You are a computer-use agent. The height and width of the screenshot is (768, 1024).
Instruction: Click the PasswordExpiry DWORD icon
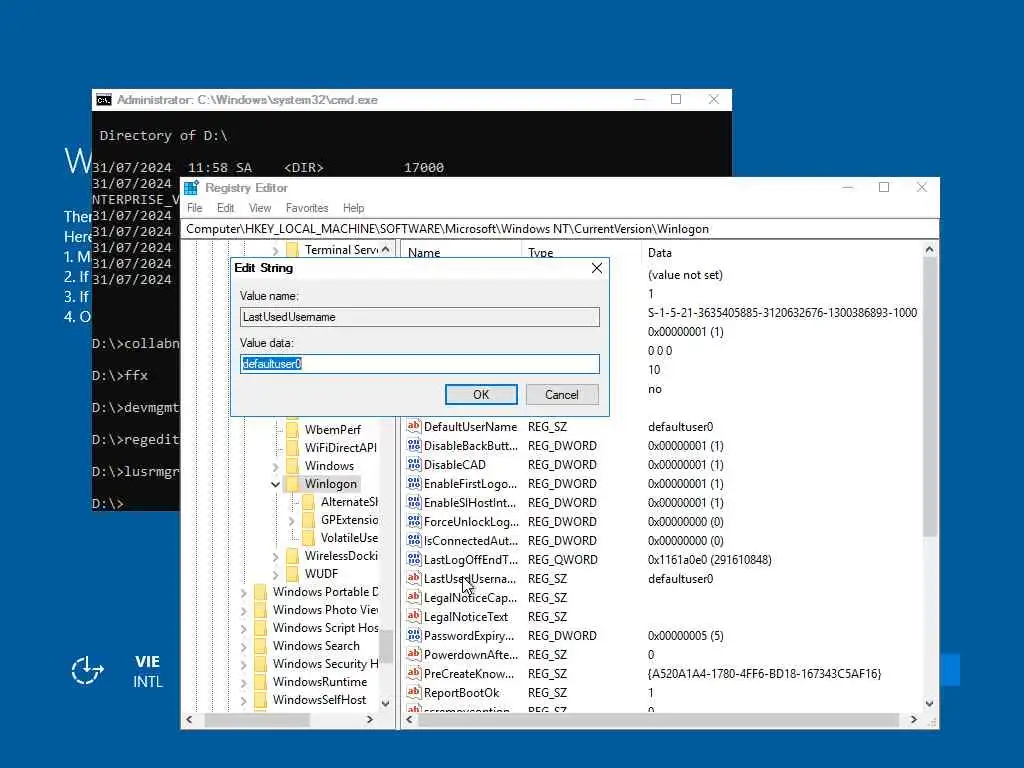[x=413, y=635]
